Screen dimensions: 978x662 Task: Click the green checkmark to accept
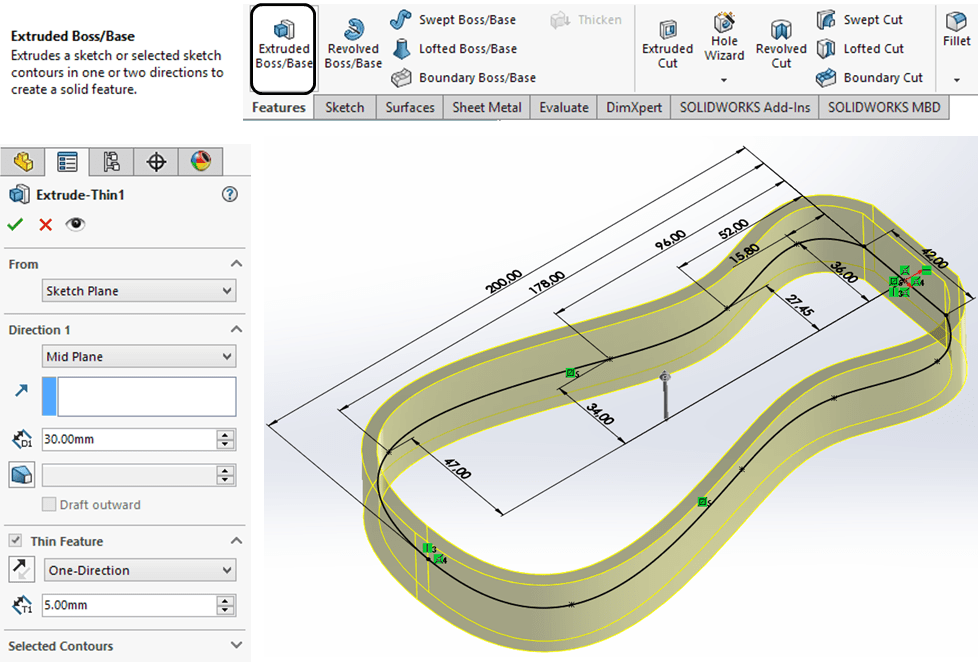(x=15, y=225)
